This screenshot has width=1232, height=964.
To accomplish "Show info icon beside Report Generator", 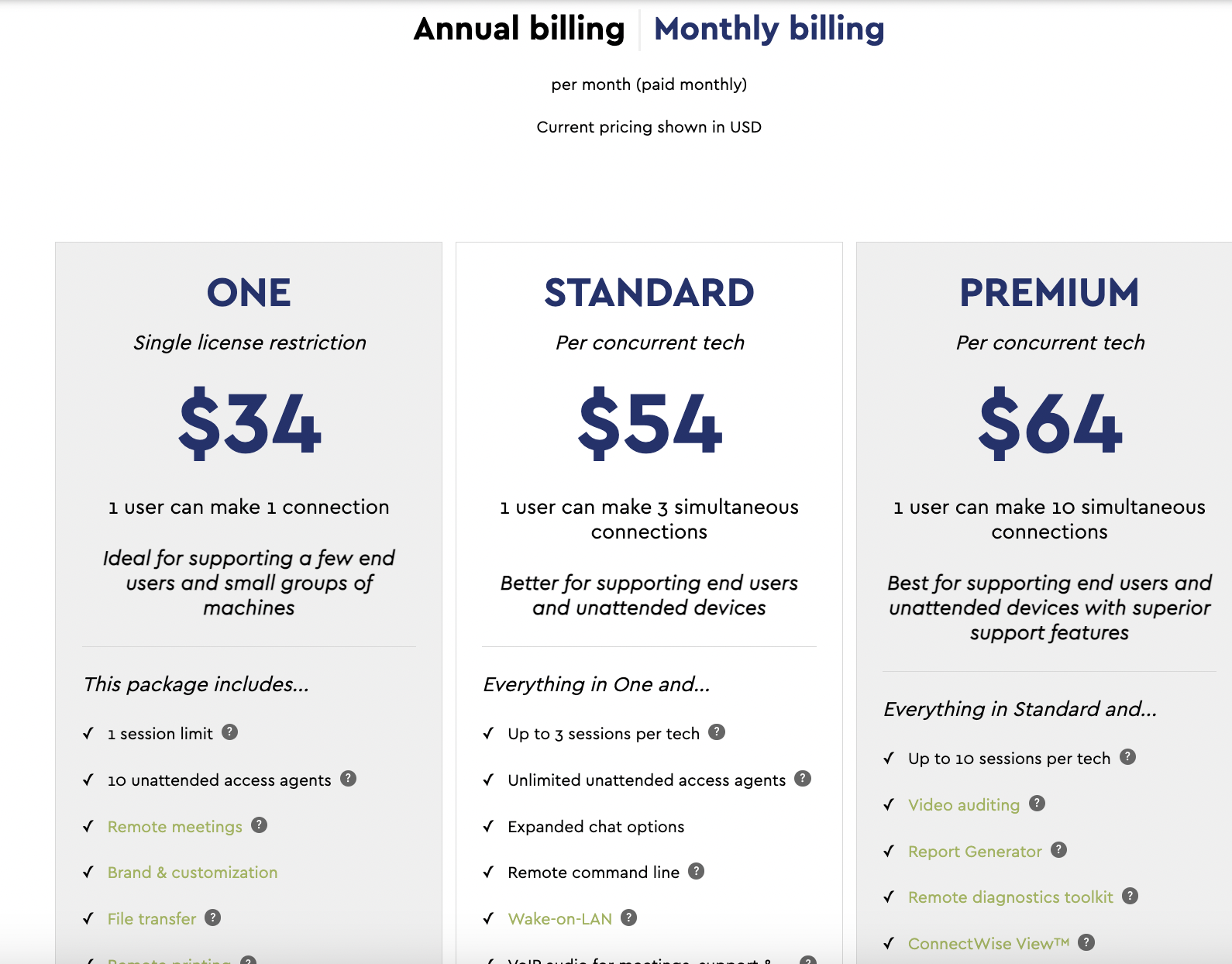I will point(1059,850).
